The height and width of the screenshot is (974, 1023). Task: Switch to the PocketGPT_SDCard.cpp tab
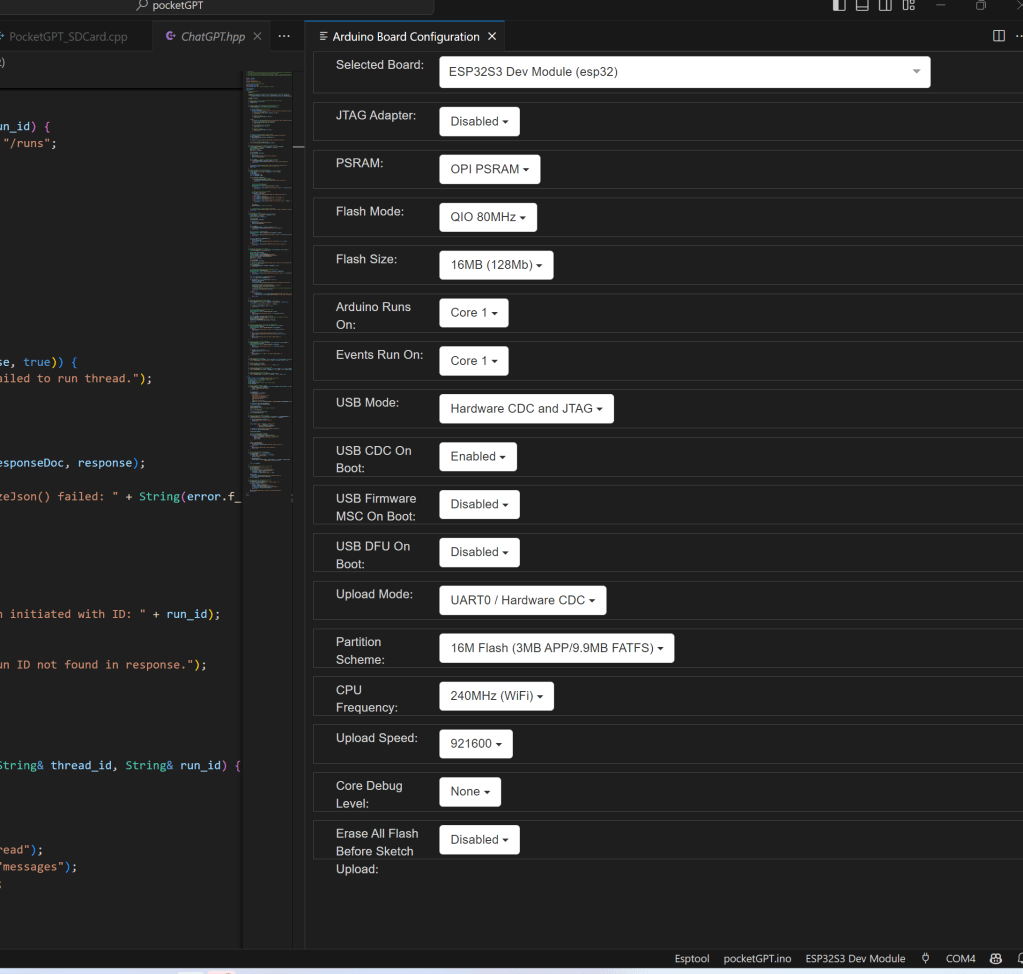pos(68,37)
